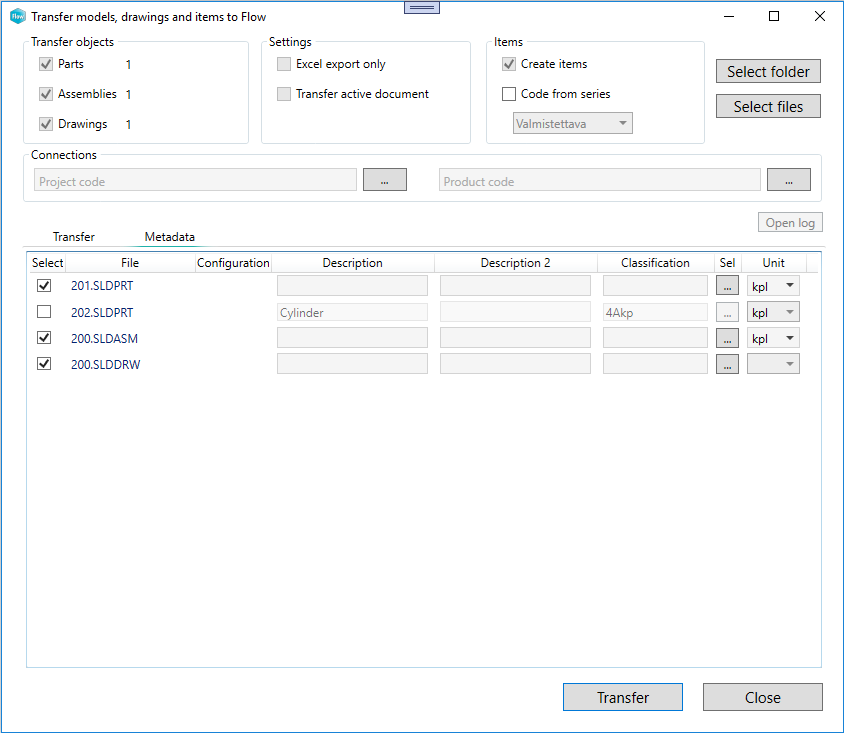
Task: Open the Product code browse button
Action: (788, 180)
